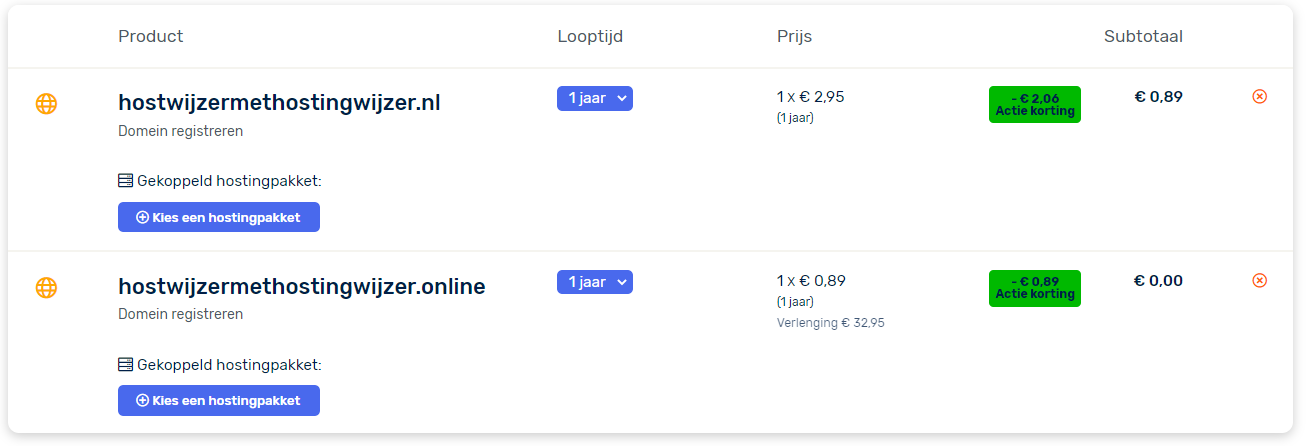Open the 1 jaar dropdown for .nl domain
The height and width of the screenshot is (446, 1307).
pos(595,98)
